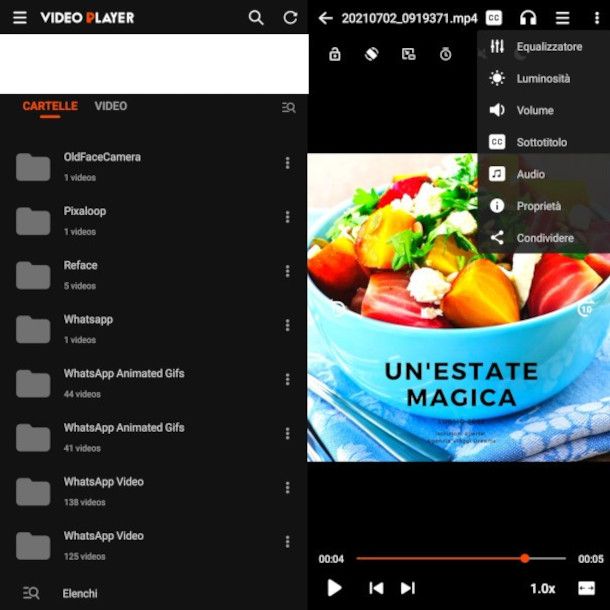Image resolution: width=610 pixels, height=610 pixels.
Task: Open more options for OldFaceCamera folder
Action: coord(287,163)
